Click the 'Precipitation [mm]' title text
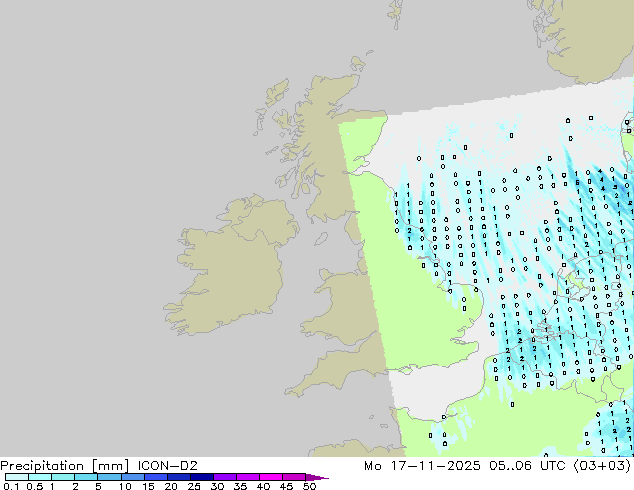Viewport: 634px width, 490px height. click(x=65, y=466)
